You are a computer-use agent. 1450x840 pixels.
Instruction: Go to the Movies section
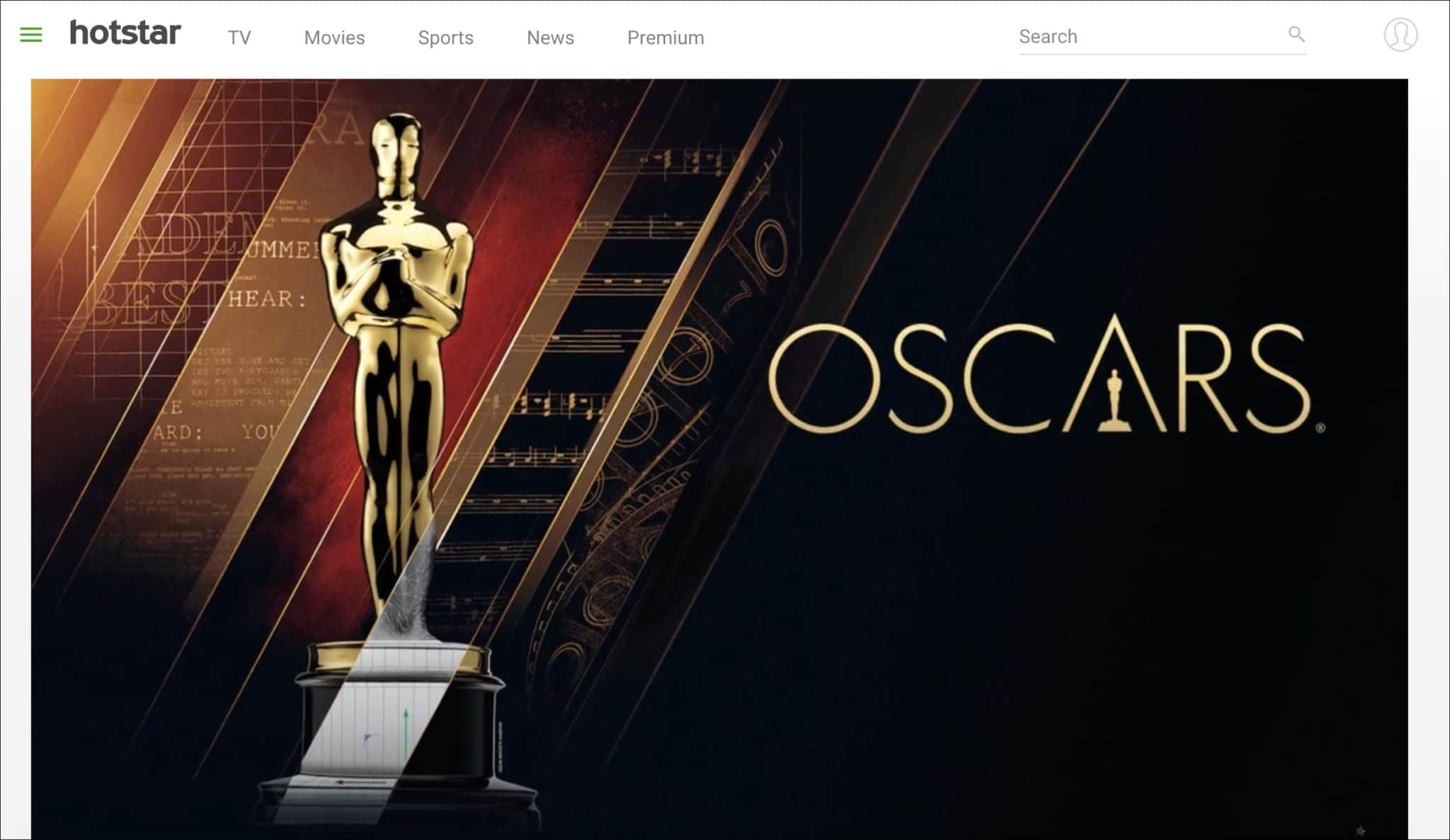click(334, 38)
